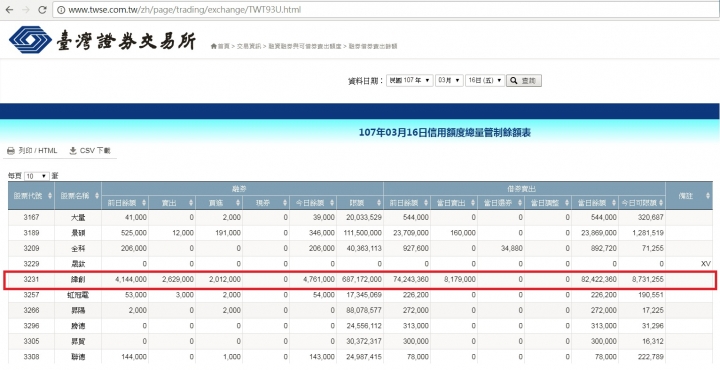Viewport: 720px width, 370px height.
Task: Click the 687,172,000 limit value
Action: tap(362, 280)
